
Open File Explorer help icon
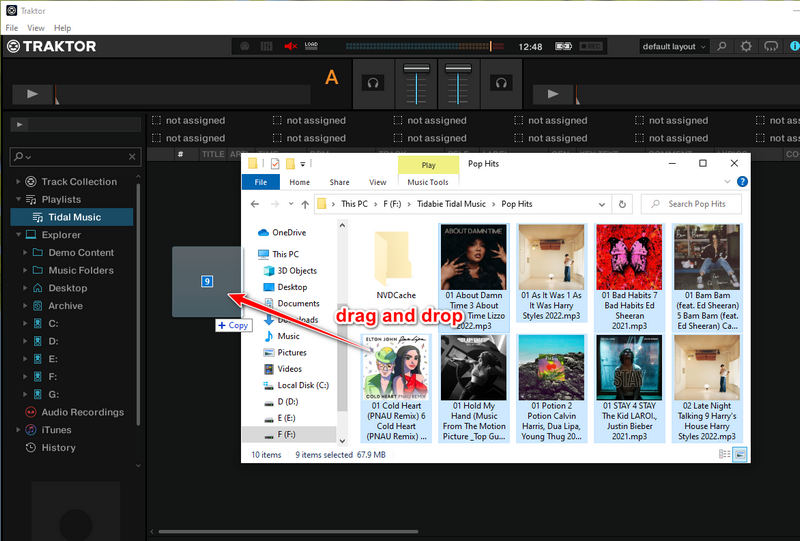tap(742, 181)
